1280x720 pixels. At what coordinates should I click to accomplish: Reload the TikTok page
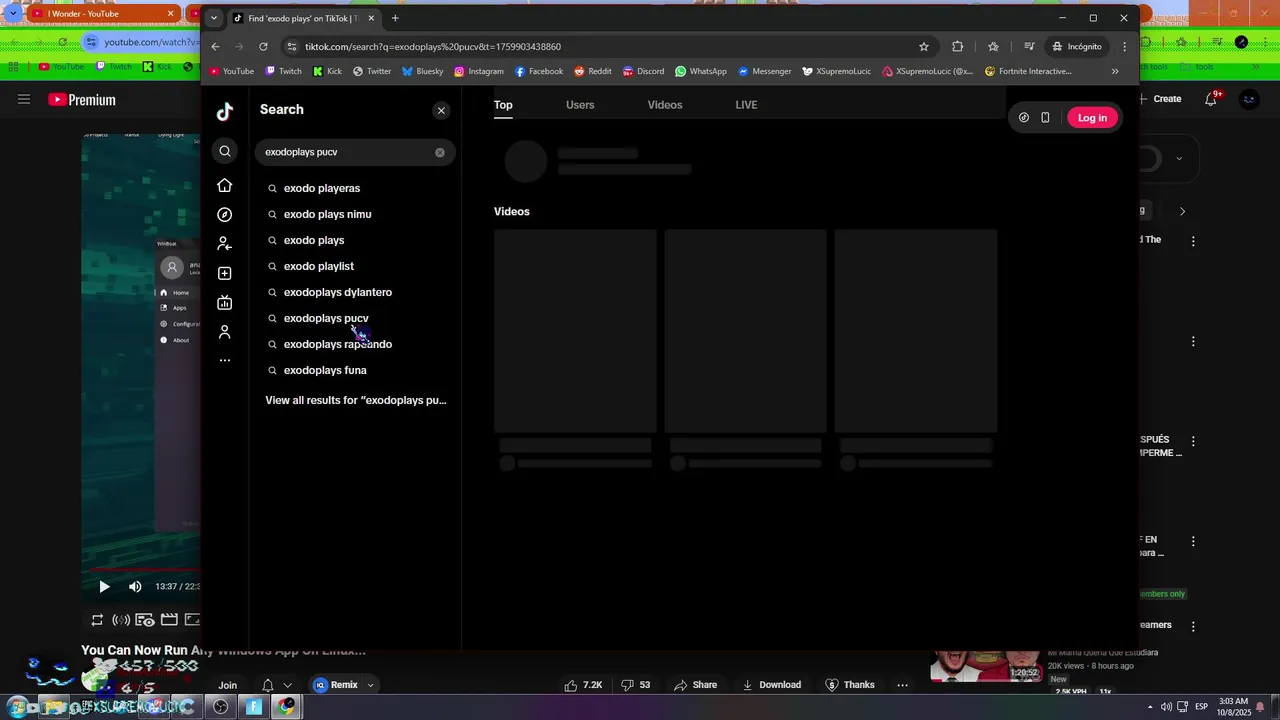tap(263, 46)
